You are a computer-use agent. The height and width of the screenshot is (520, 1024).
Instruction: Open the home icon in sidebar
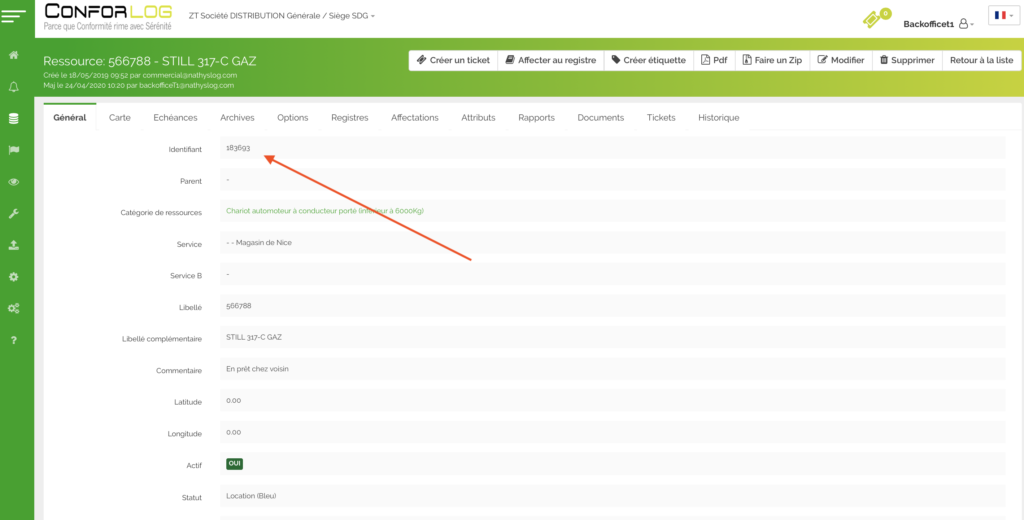(x=14, y=55)
